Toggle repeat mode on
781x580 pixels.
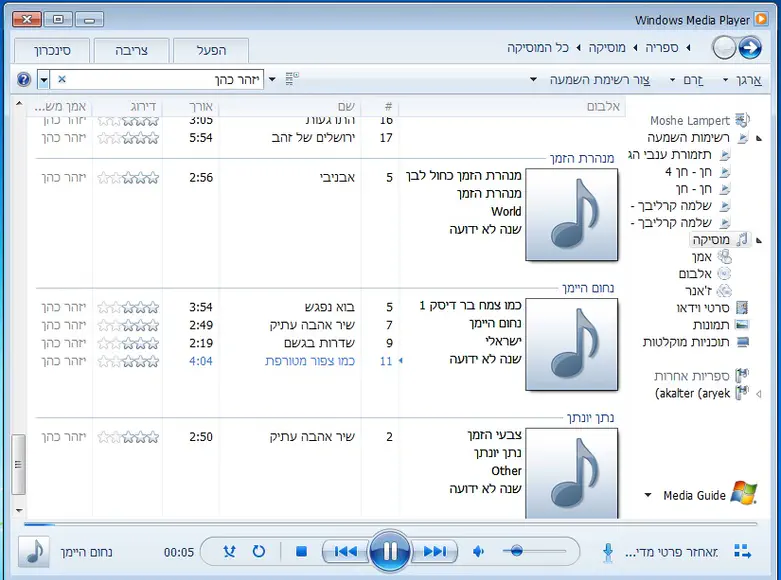(x=258, y=551)
